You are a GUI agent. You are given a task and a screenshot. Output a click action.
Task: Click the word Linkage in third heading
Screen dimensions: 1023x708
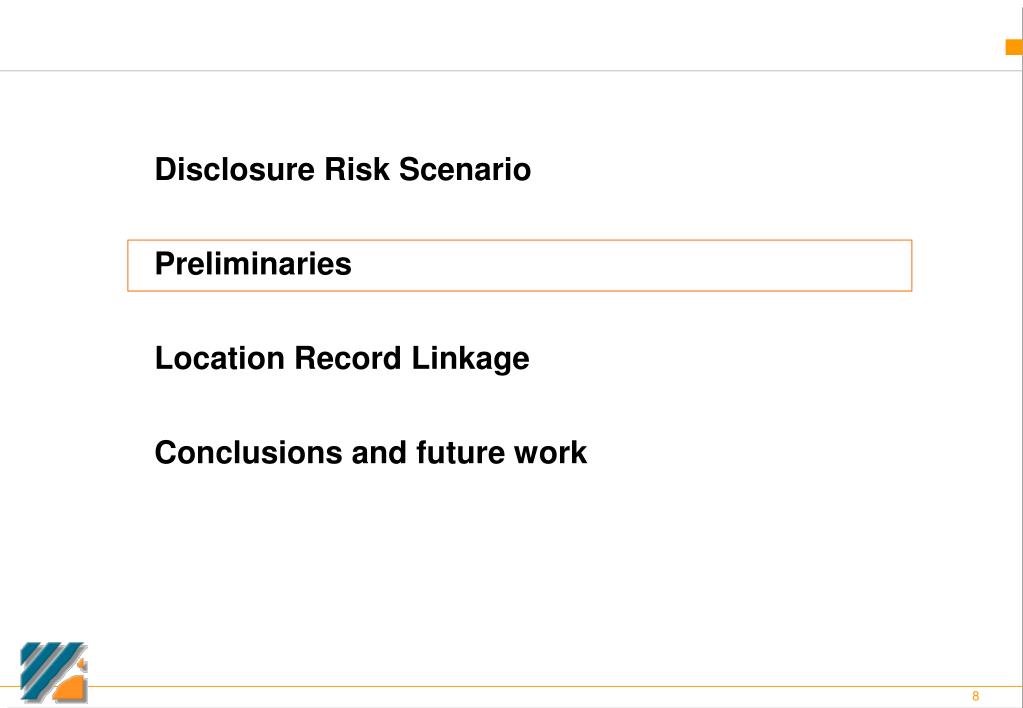coord(470,359)
